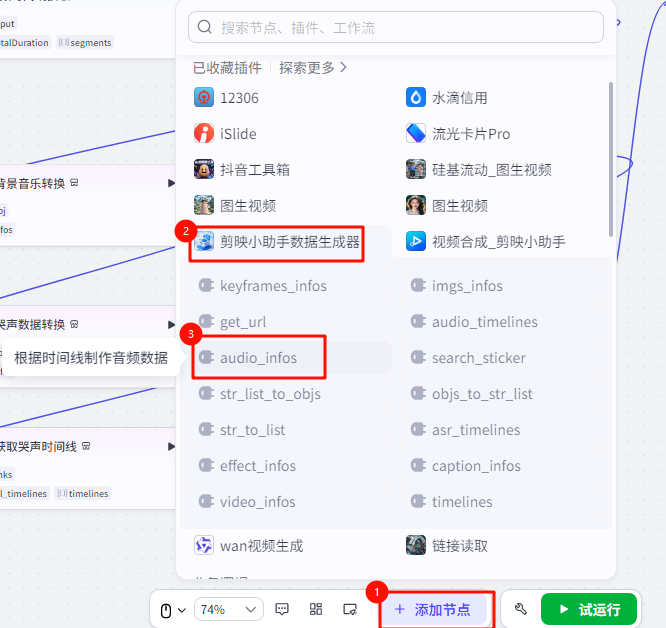Open the wan视频生成 plugin
Screen dimensions: 666x628
(204, 546)
